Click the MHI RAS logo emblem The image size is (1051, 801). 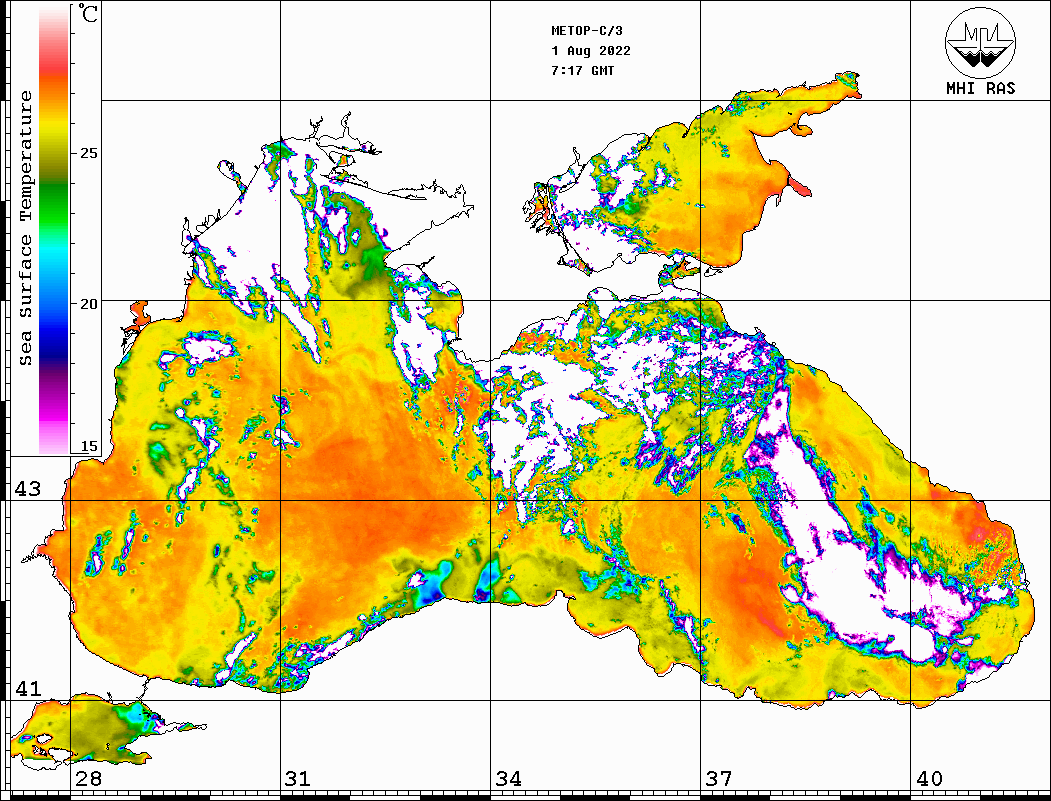pos(981,42)
